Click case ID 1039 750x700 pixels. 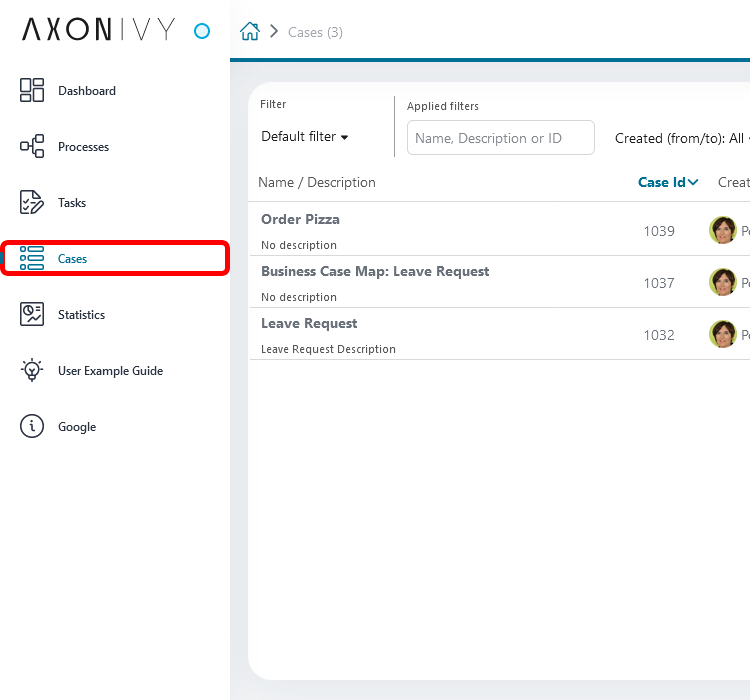pos(659,231)
